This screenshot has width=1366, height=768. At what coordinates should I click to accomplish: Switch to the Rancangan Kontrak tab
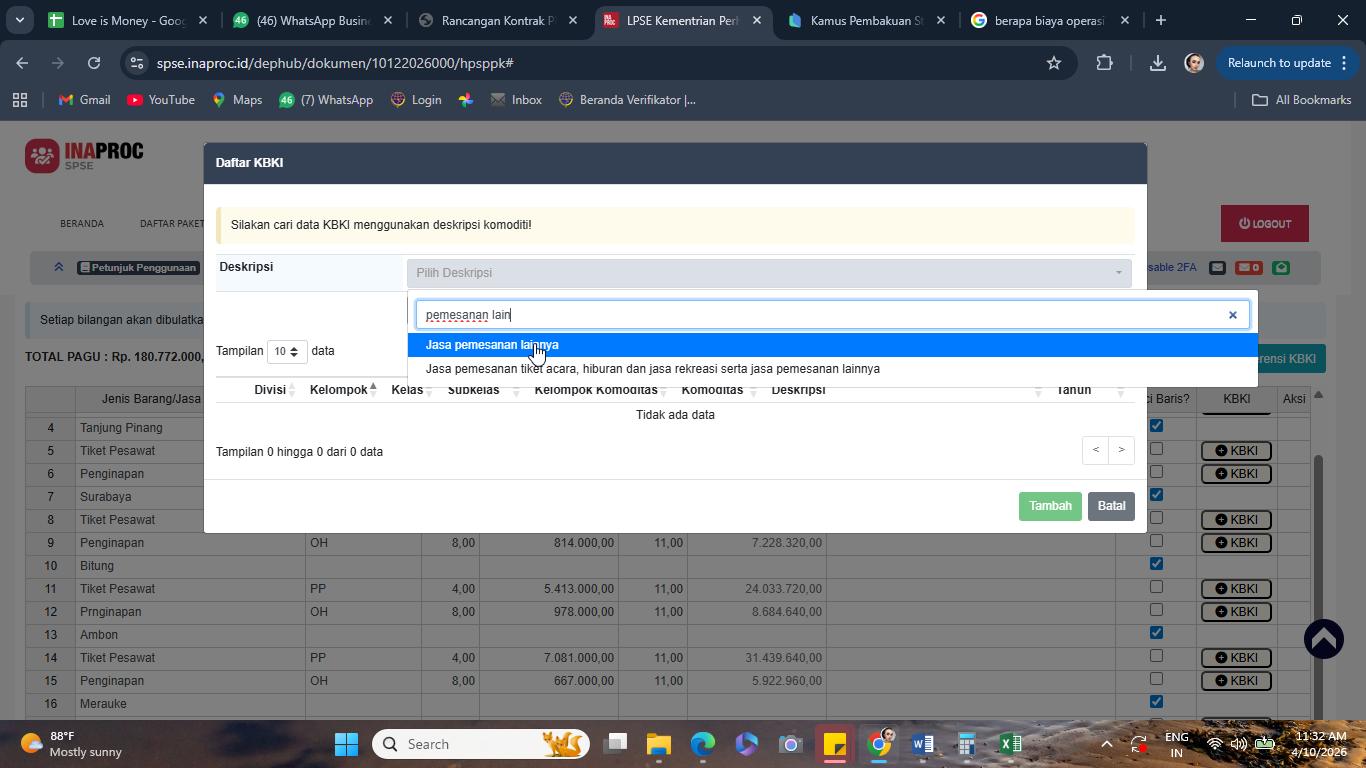point(498,20)
